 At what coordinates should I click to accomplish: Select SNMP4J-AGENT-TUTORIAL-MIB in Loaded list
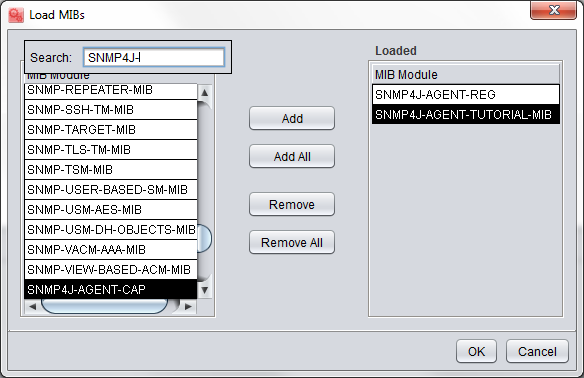point(466,114)
